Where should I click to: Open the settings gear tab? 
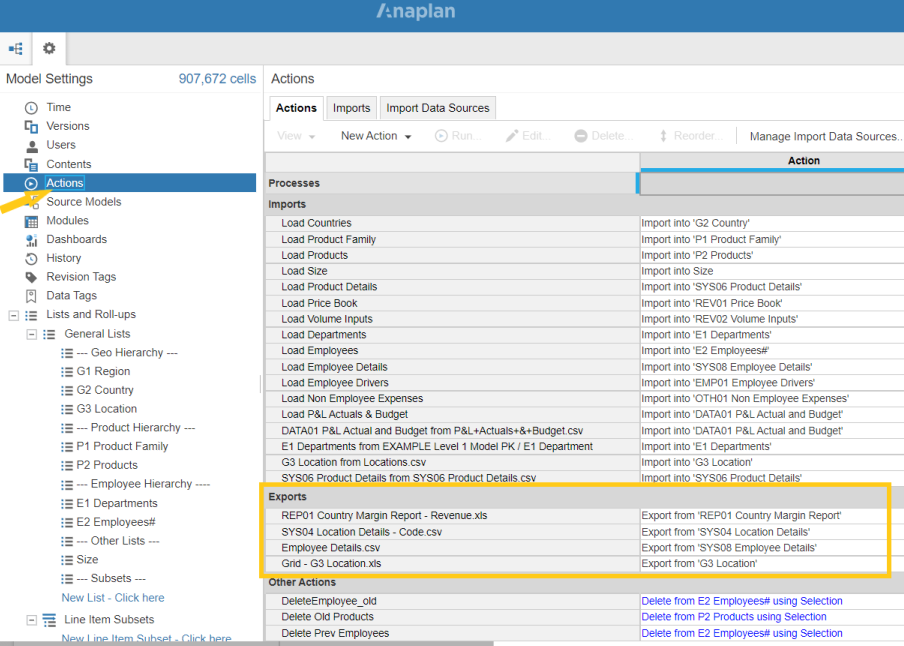pos(49,48)
